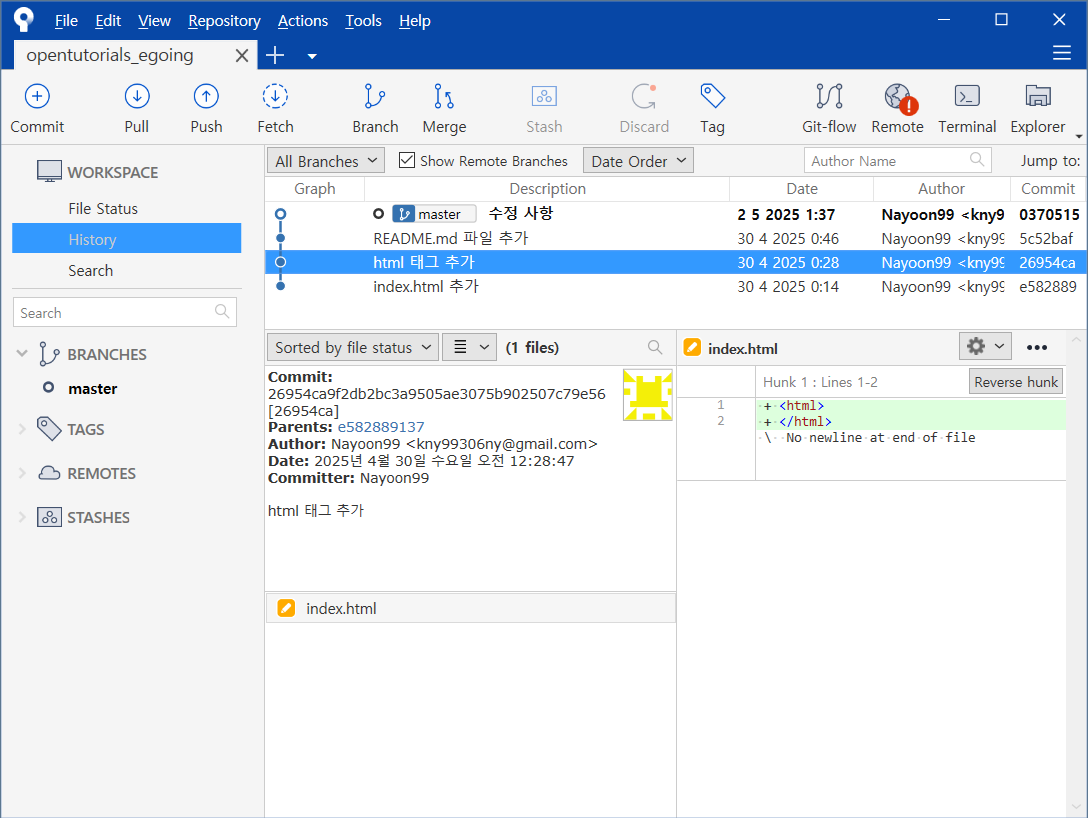Click the Tag toolbar icon

click(712, 96)
